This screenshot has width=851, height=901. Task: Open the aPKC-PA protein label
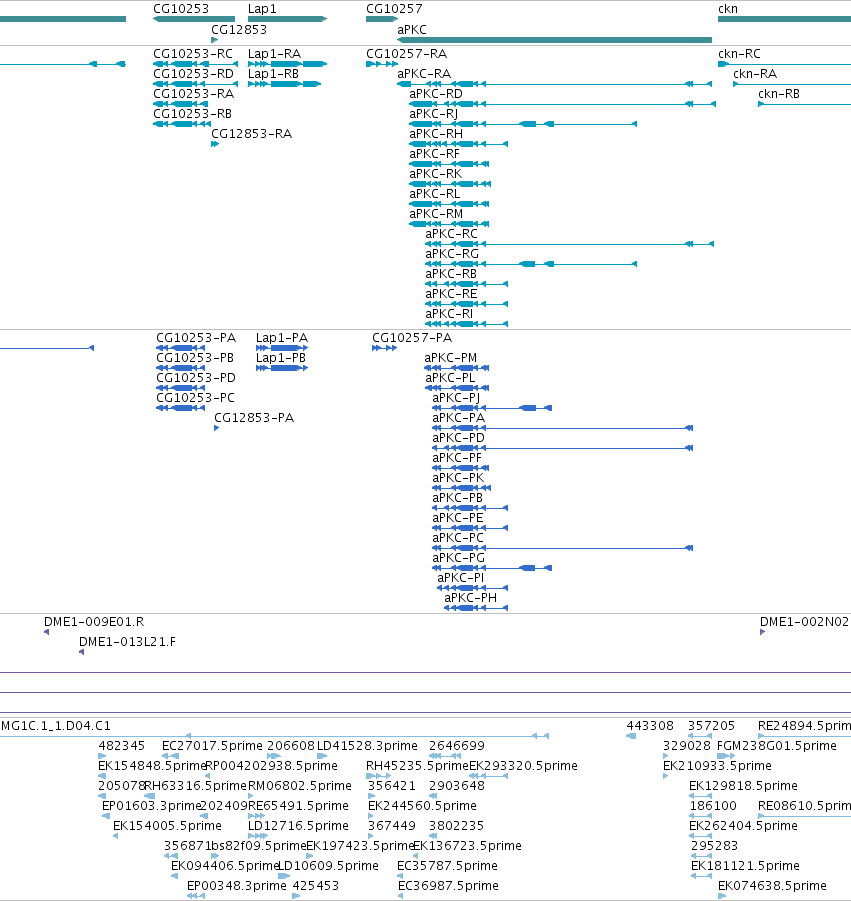click(x=459, y=417)
